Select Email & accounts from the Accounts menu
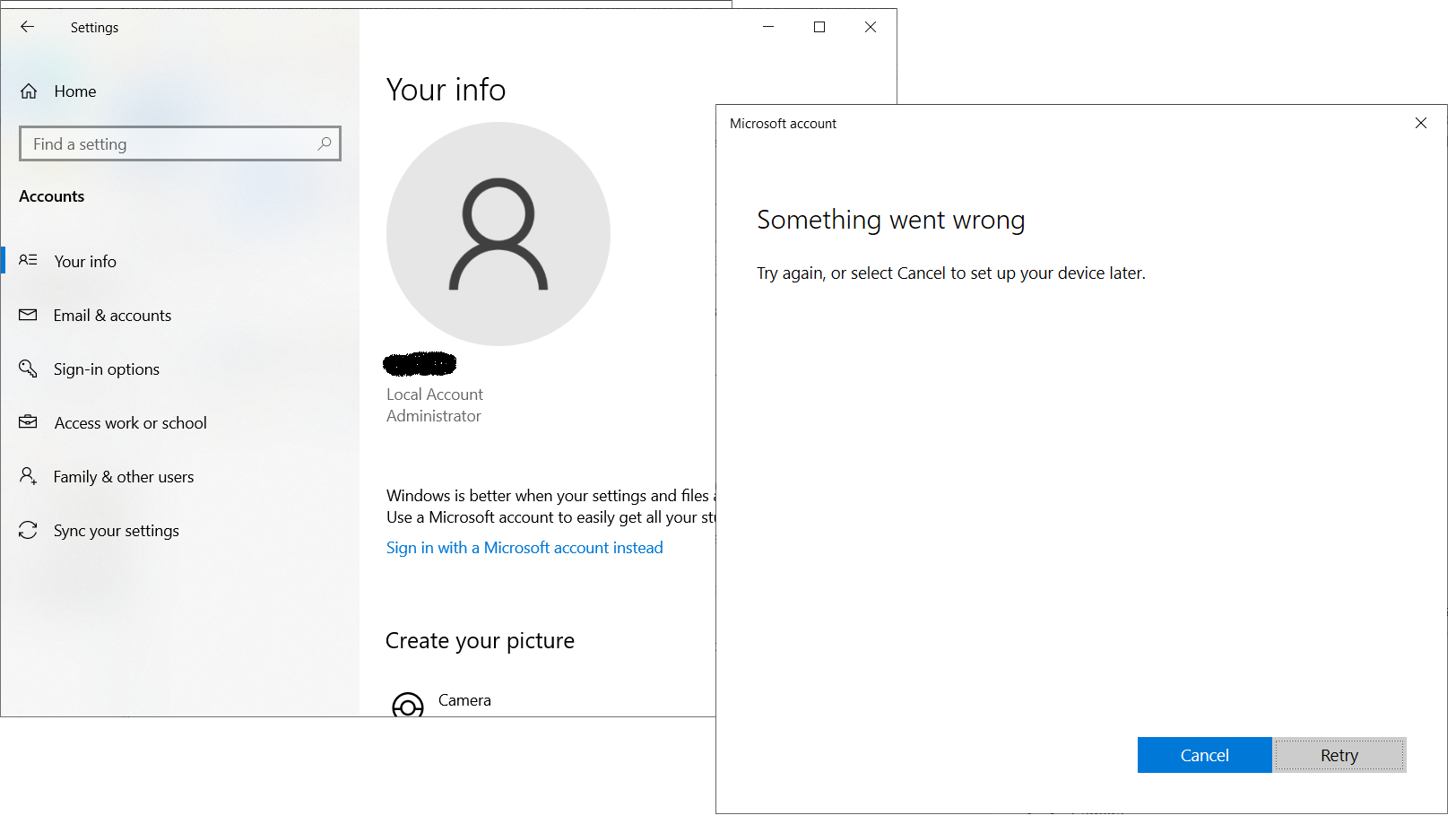1456x824 pixels. tap(112, 315)
